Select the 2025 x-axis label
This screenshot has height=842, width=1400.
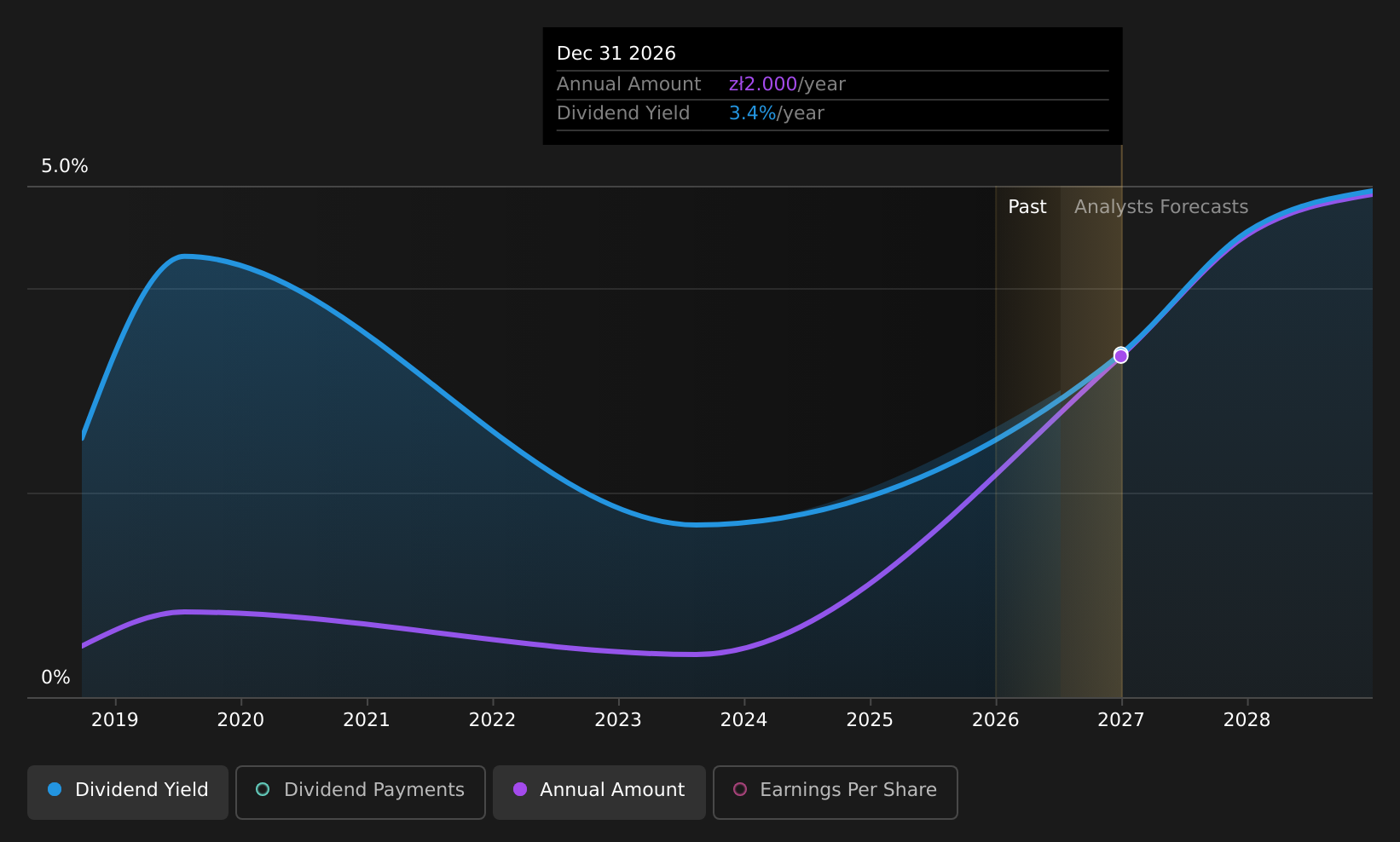(870, 720)
